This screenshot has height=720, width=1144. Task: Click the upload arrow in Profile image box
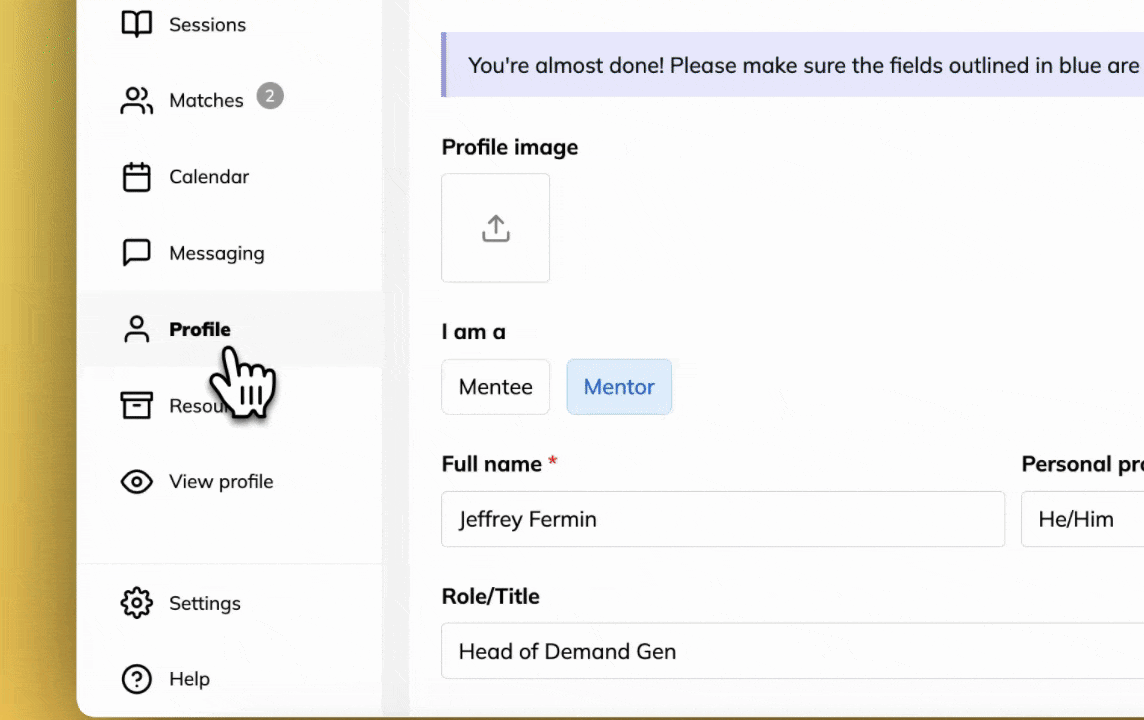tap(496, 228)
